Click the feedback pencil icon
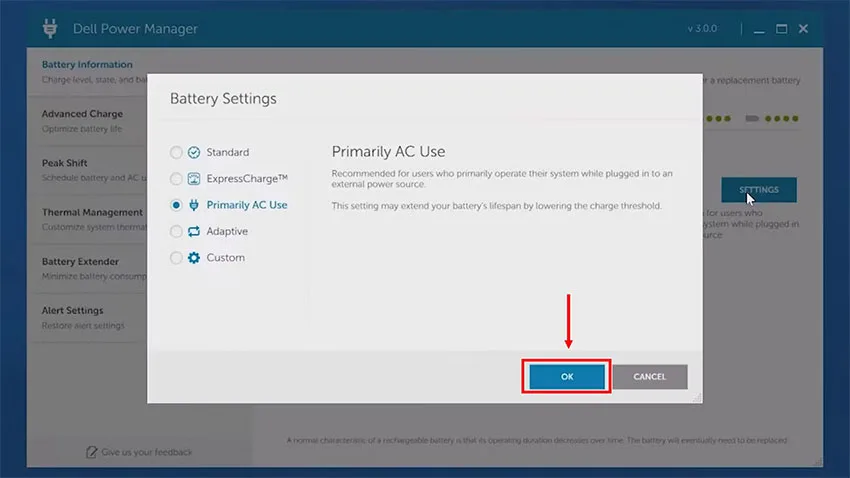This screenshot has height=478, width=850. click(x=92, y=451)
